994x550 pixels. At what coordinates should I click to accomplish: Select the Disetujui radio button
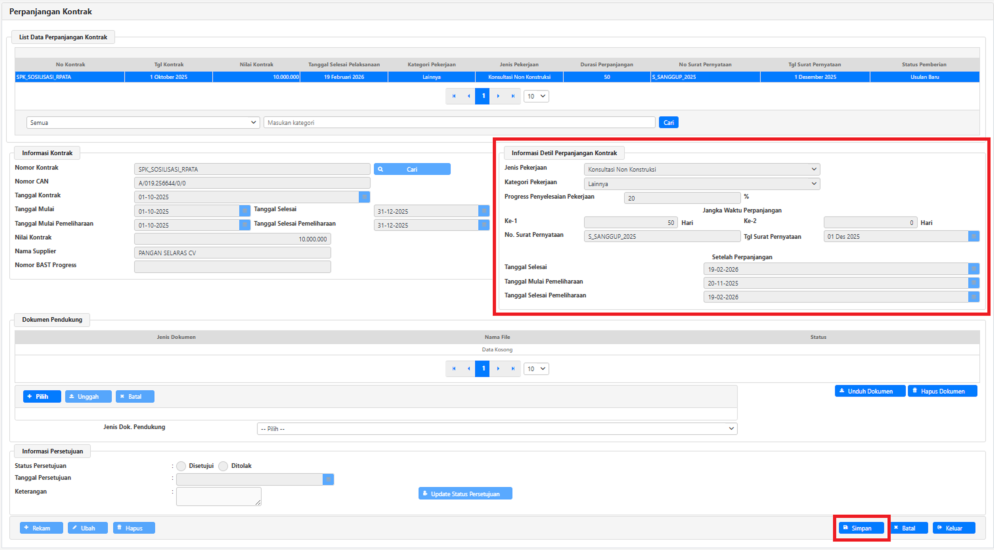181,465
